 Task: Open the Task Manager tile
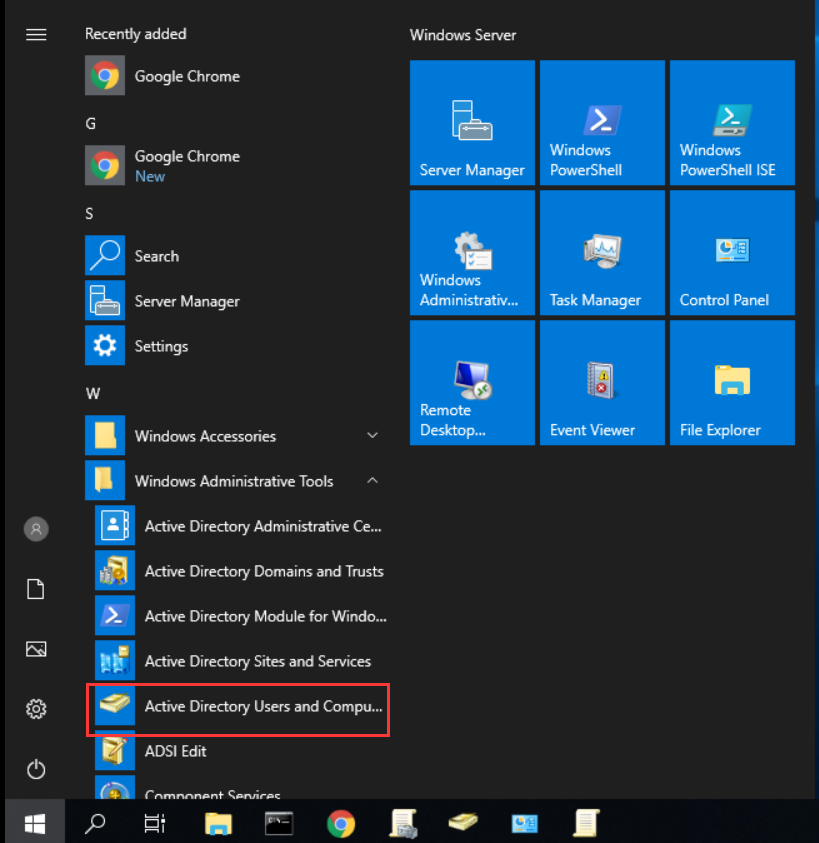[x=602, y=253]
